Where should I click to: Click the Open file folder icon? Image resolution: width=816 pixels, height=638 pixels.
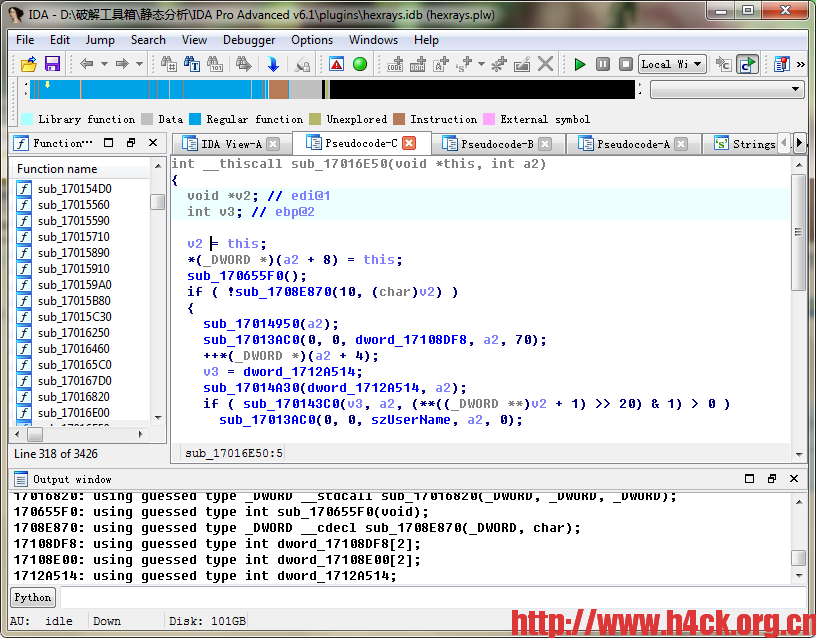29,64
